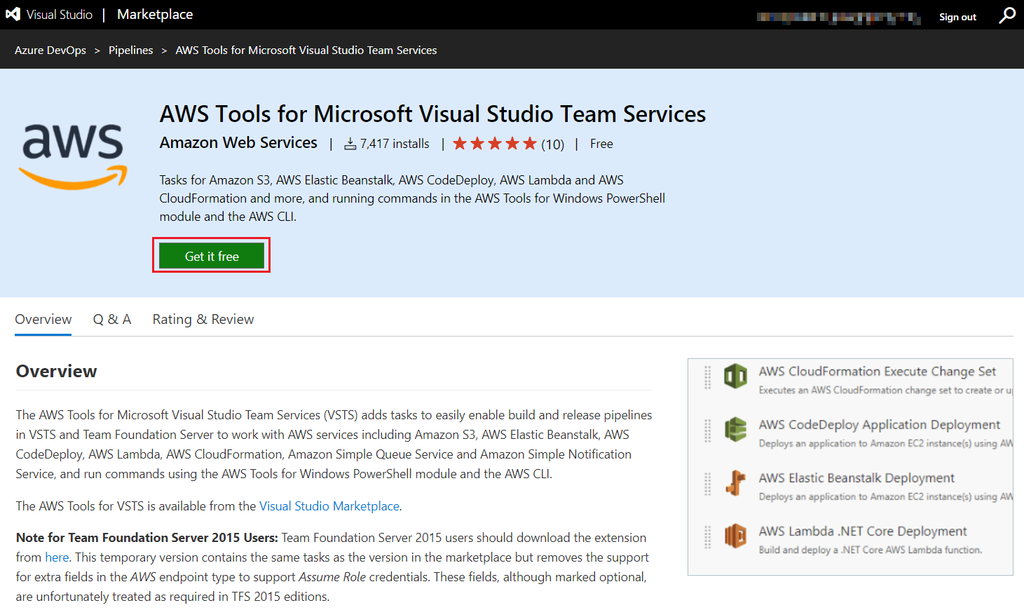
Task: Open the Amazon Web Services publisher link
Action: [x=238, y=143]
